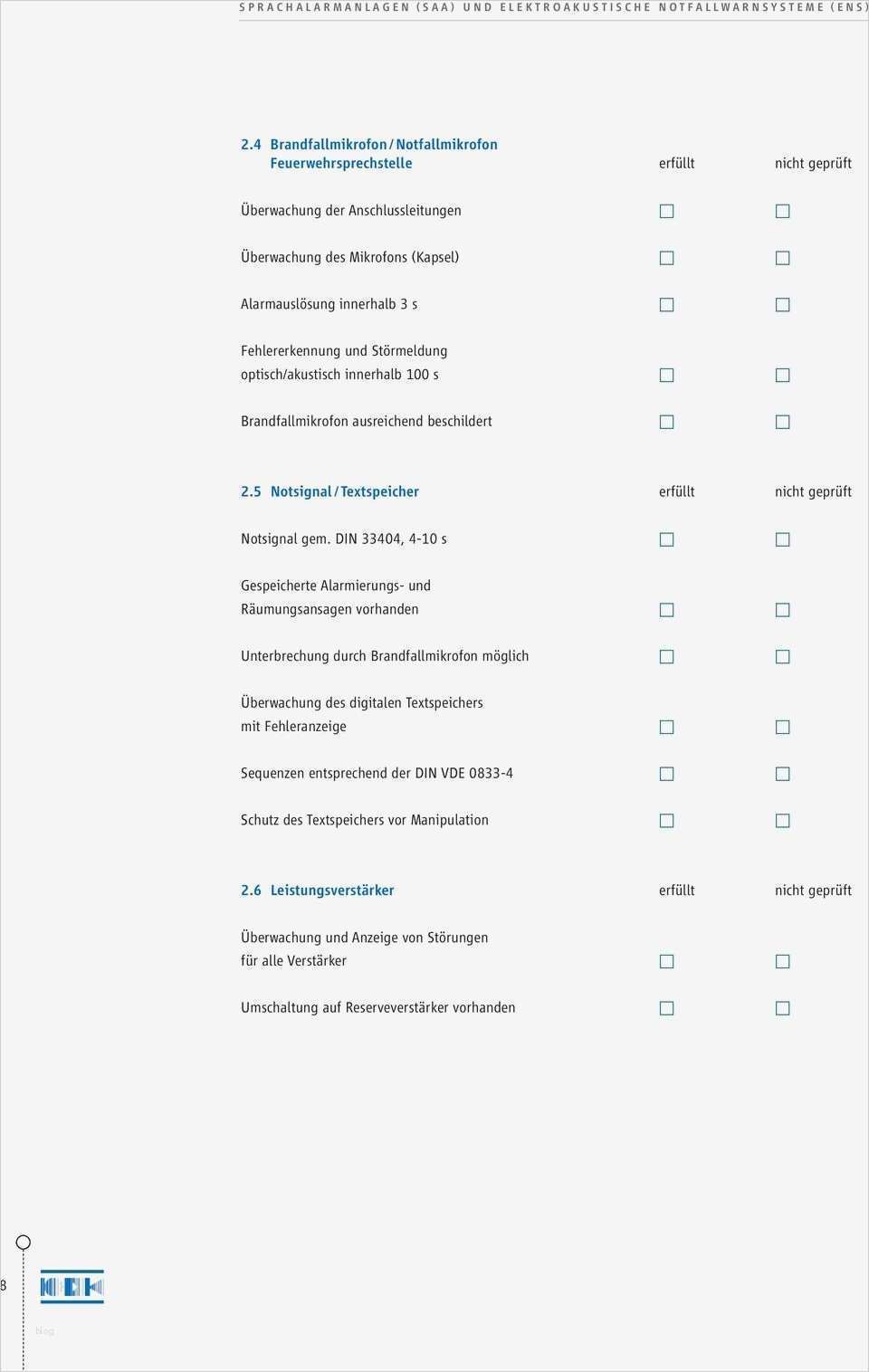Screen dimensions: 869x1372
Task: Click the circle marker above the logo
Action: point(24,1243)
